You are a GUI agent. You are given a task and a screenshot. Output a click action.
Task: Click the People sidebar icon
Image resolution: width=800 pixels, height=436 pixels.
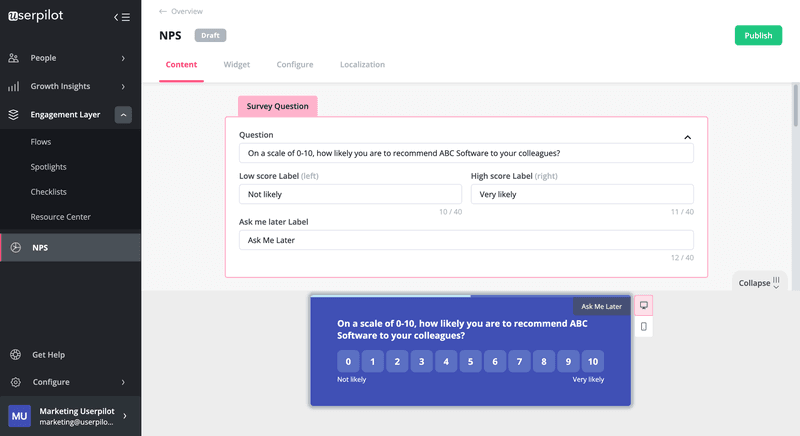pyautogui.click(x=14, y=59)
